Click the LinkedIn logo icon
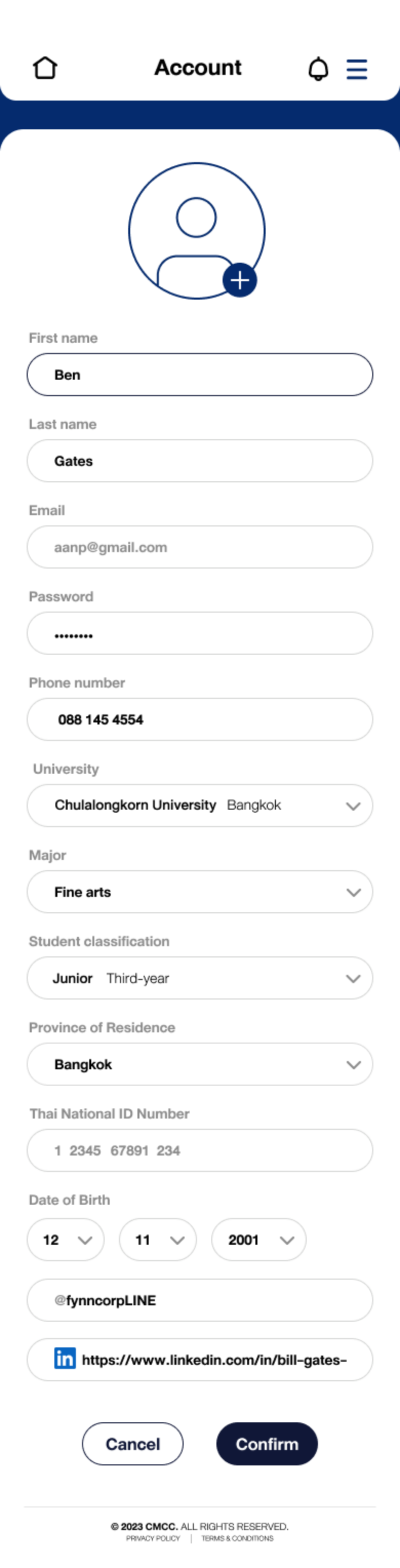This screenshot has height=1568, width=400. pyautogui.click(x=65, y=1358)
